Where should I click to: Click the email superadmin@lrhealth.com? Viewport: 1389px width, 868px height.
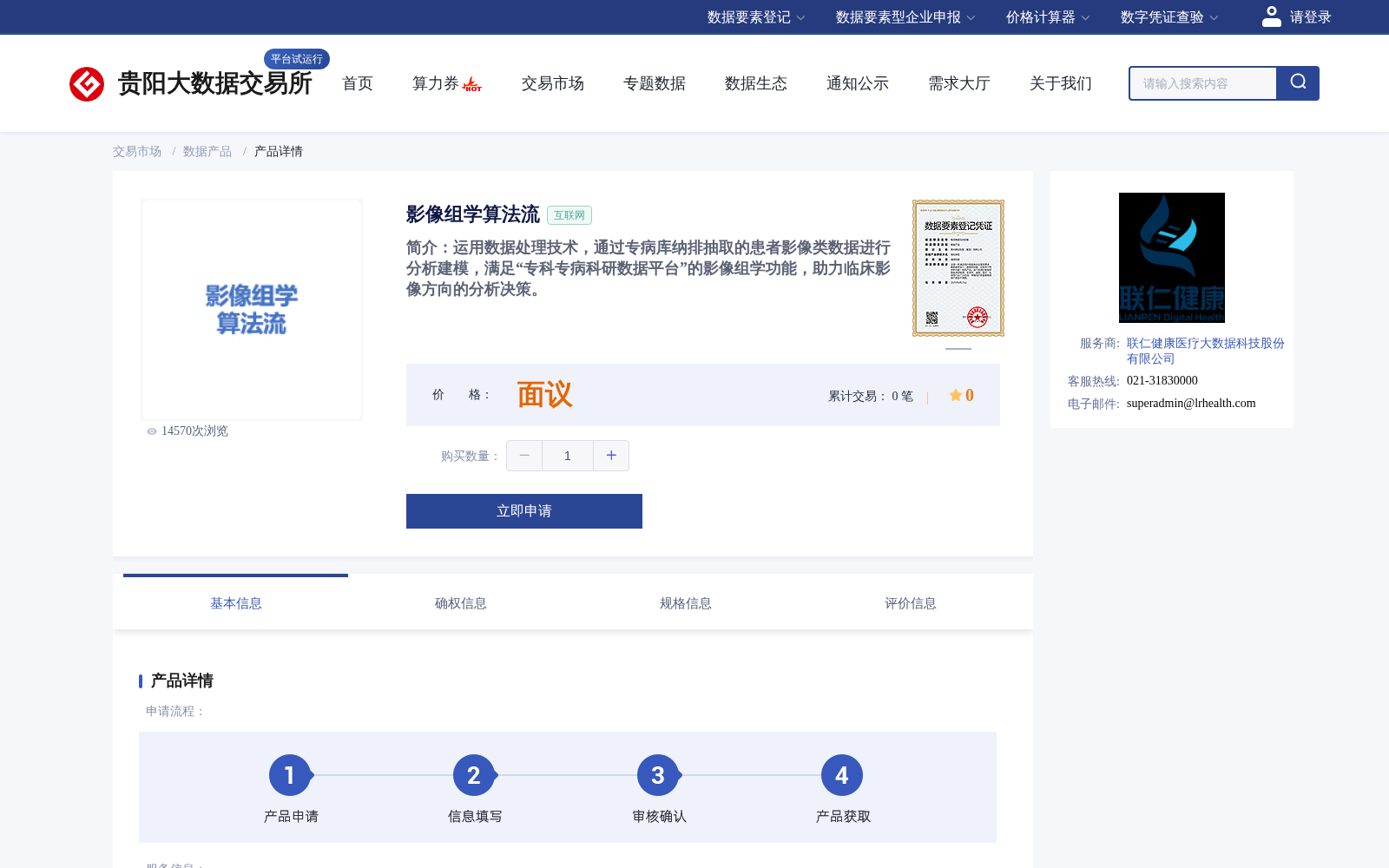1191,403
